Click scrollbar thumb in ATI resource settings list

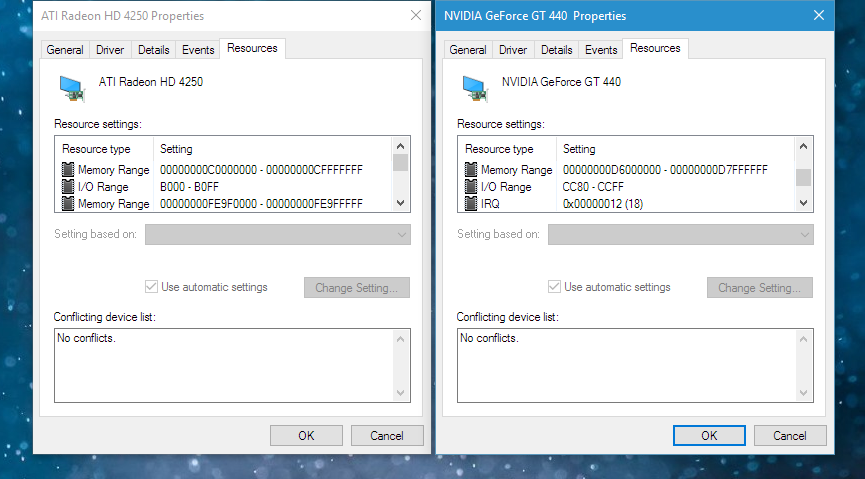coord(401,163)
